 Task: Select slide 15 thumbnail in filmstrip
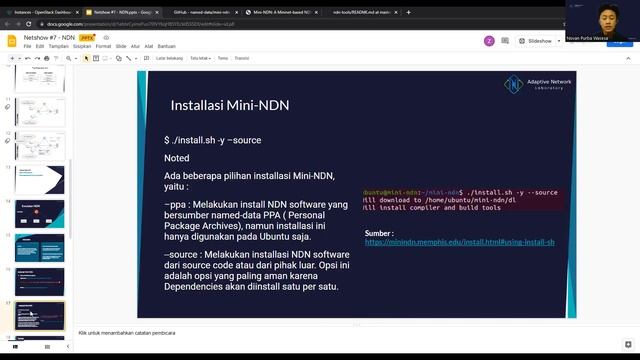point(40,248)
